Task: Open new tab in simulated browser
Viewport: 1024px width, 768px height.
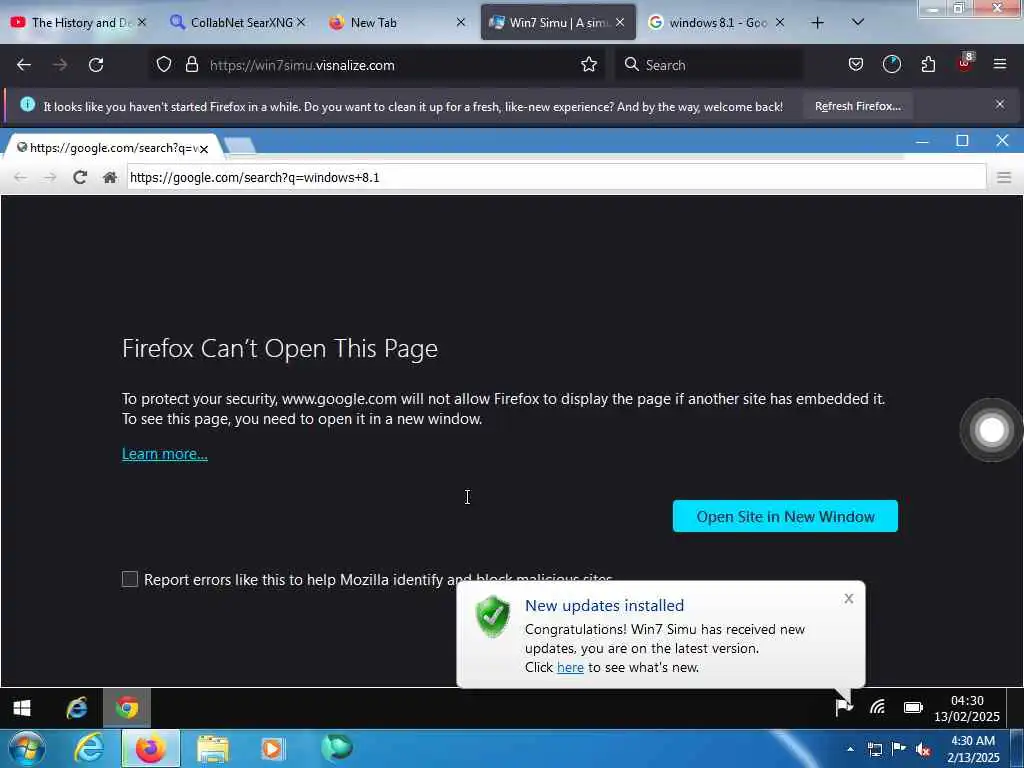Action: point(240,145)
